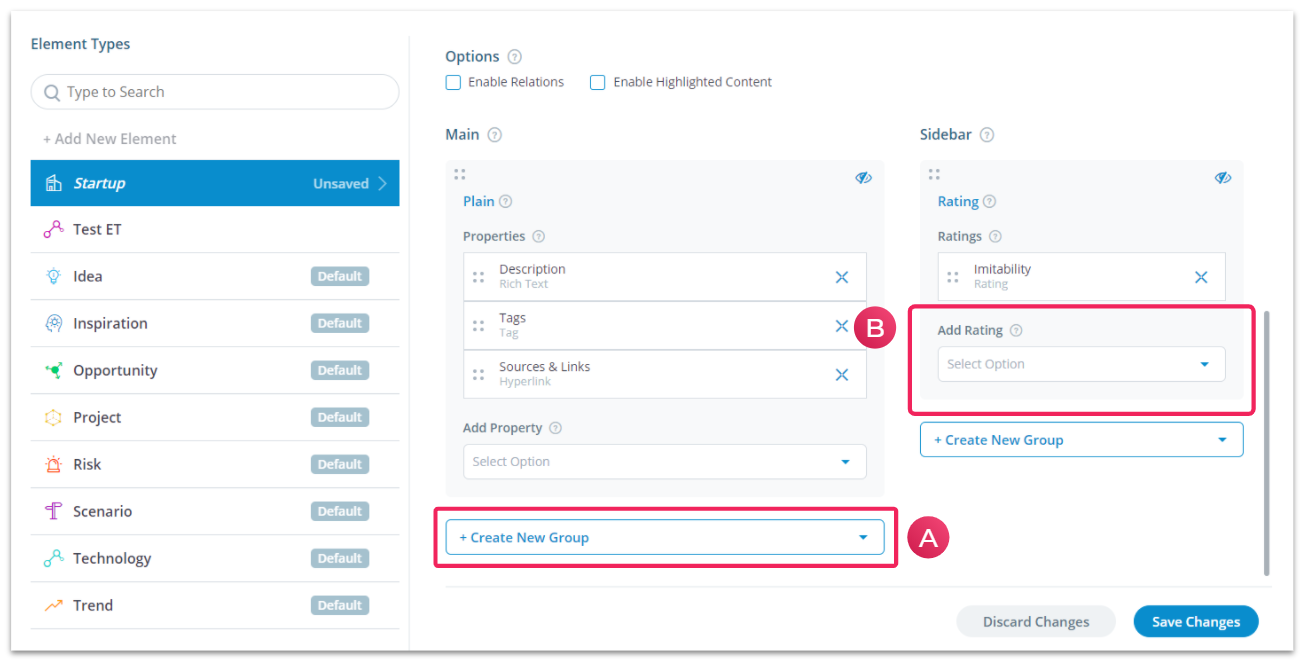Select the Test ET element type
The height and width of the screenshot is (663, 1303).
click(x=215, y=230)
